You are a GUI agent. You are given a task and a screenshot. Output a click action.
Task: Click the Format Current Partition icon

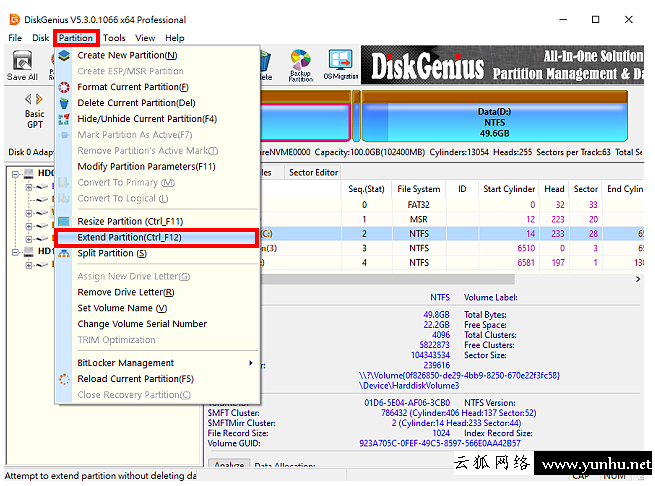pyautogui.click(x=64, y=87)
